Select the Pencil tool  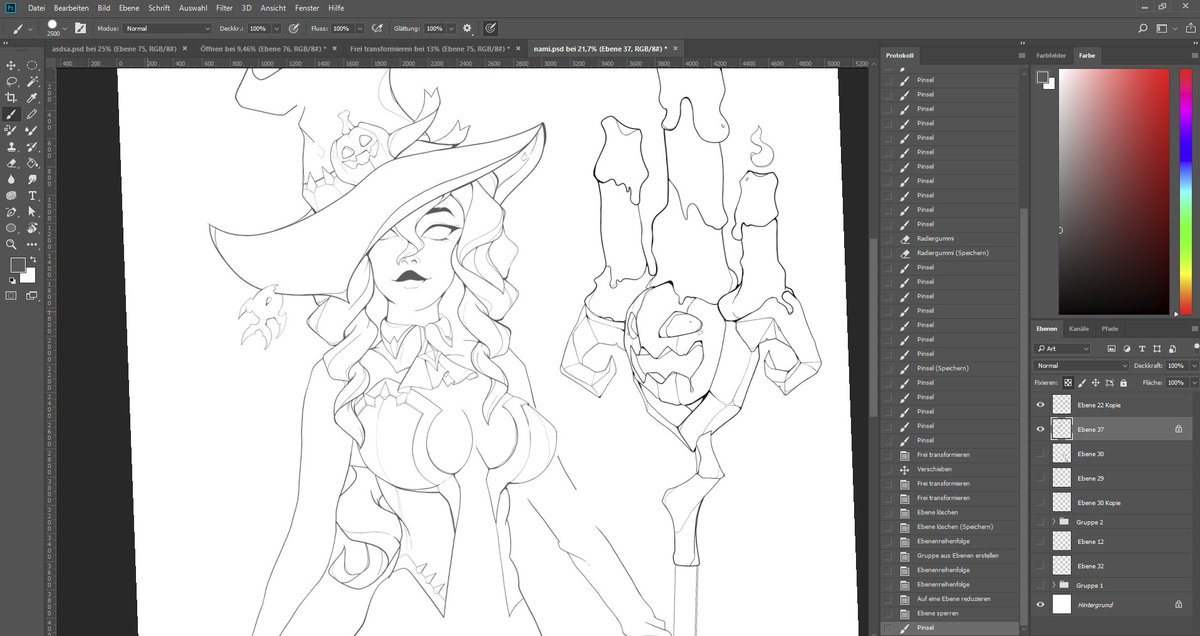[32, 114]
